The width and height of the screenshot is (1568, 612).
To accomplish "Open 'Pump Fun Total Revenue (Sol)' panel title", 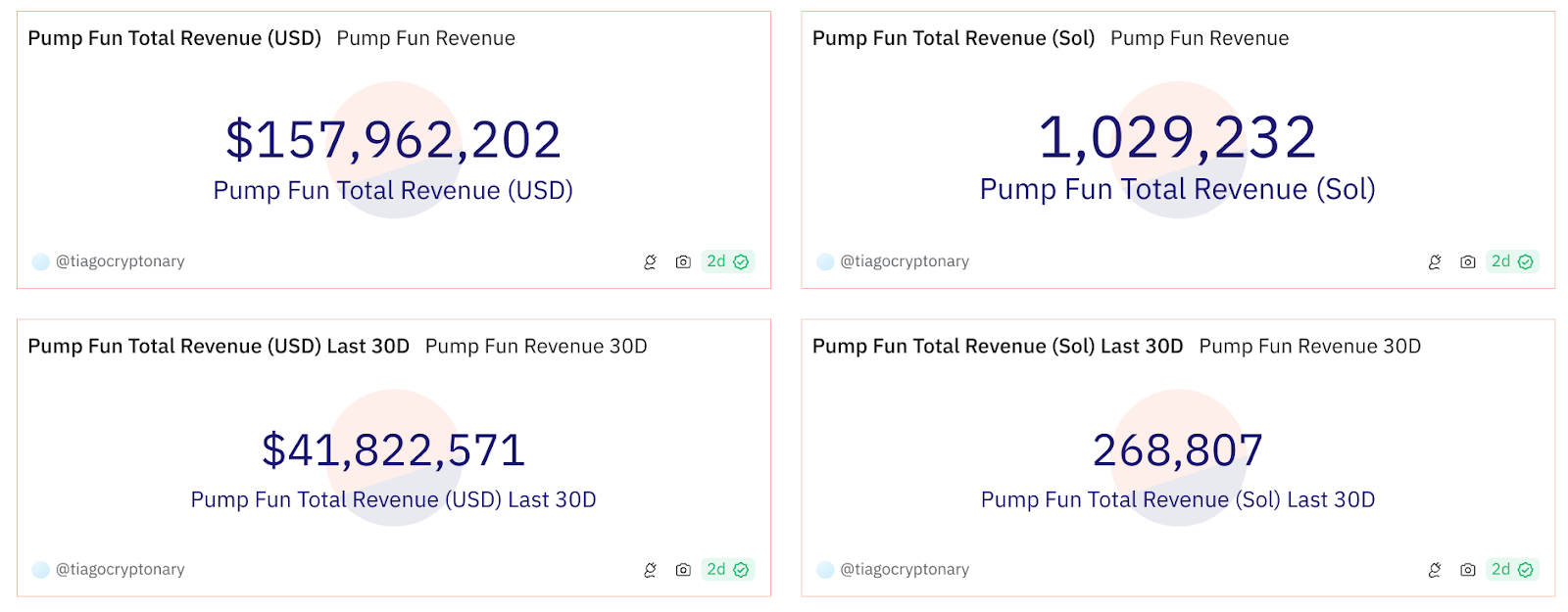I will pyautogui.click(x=953, y=38).
